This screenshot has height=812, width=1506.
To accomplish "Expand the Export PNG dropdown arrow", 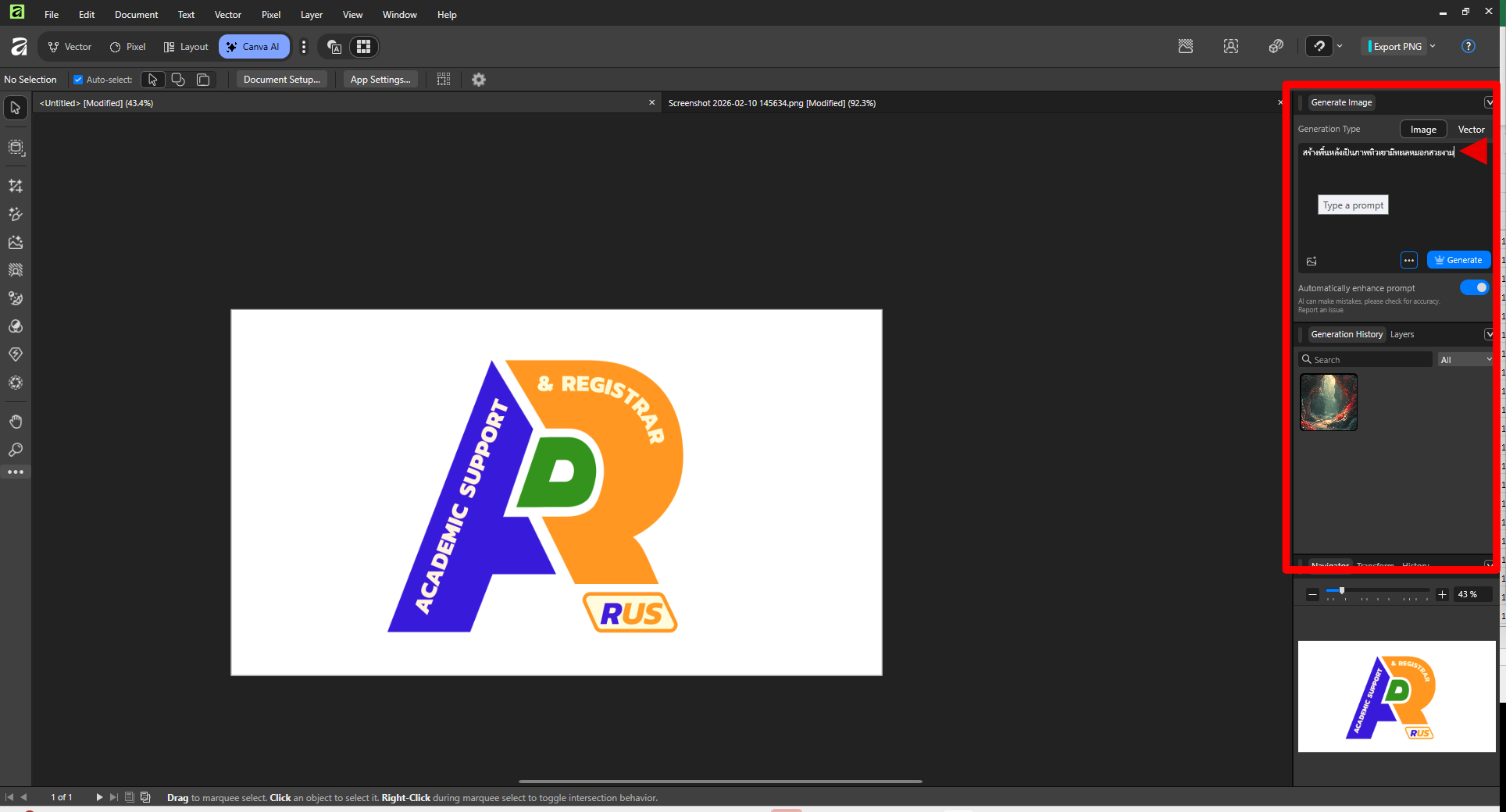I will [1433, 46].
